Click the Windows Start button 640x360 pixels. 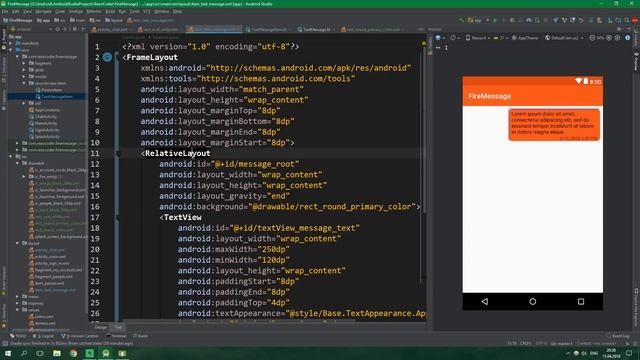pyautogui.click(x=8, y=353)
